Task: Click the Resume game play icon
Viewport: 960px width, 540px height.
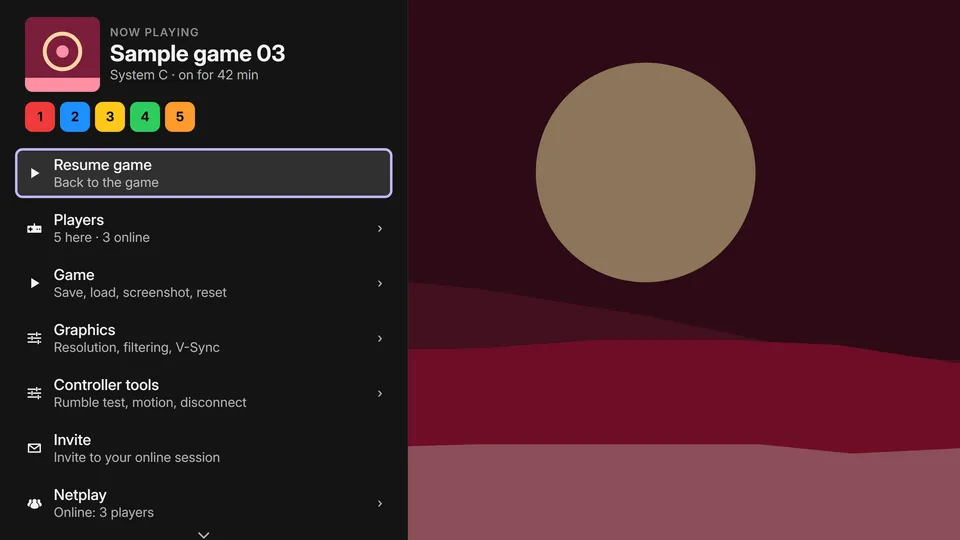Action: (35, 173)
